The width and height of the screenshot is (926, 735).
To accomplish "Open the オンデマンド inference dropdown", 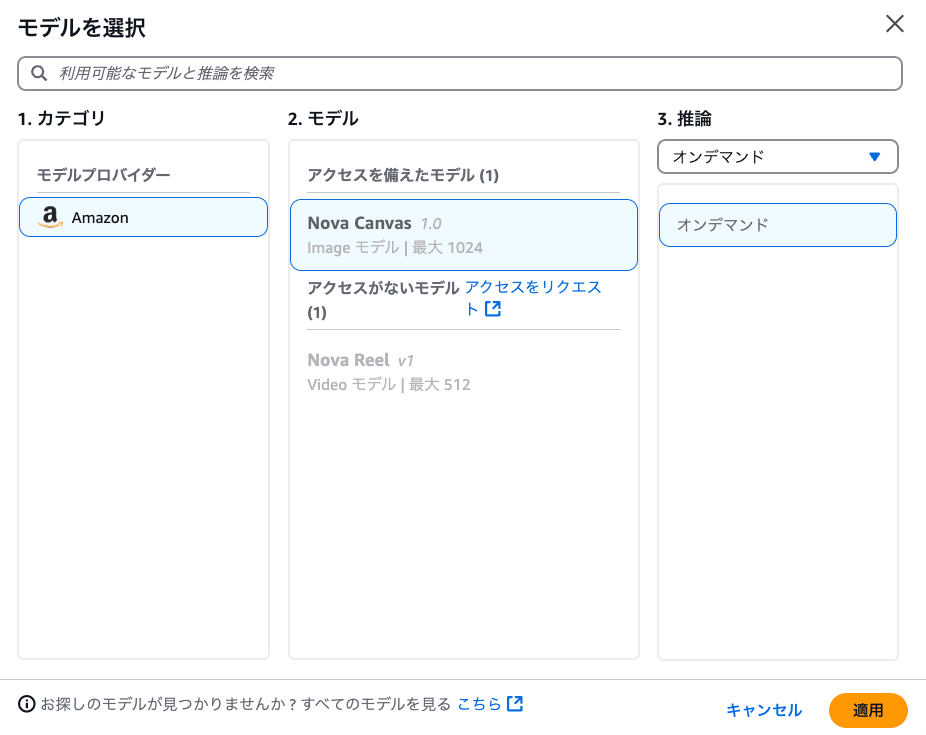I will 778,156.
